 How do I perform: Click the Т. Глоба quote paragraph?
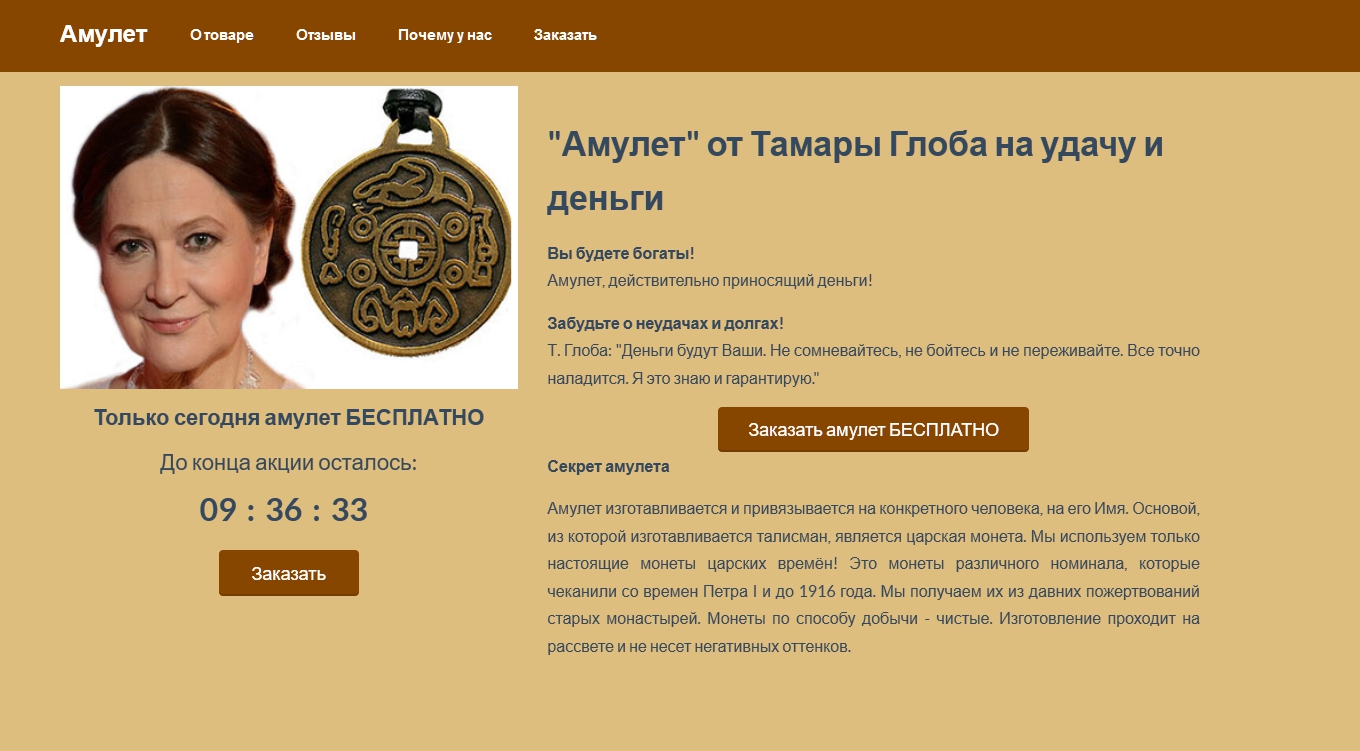click(x=873, y=365)
